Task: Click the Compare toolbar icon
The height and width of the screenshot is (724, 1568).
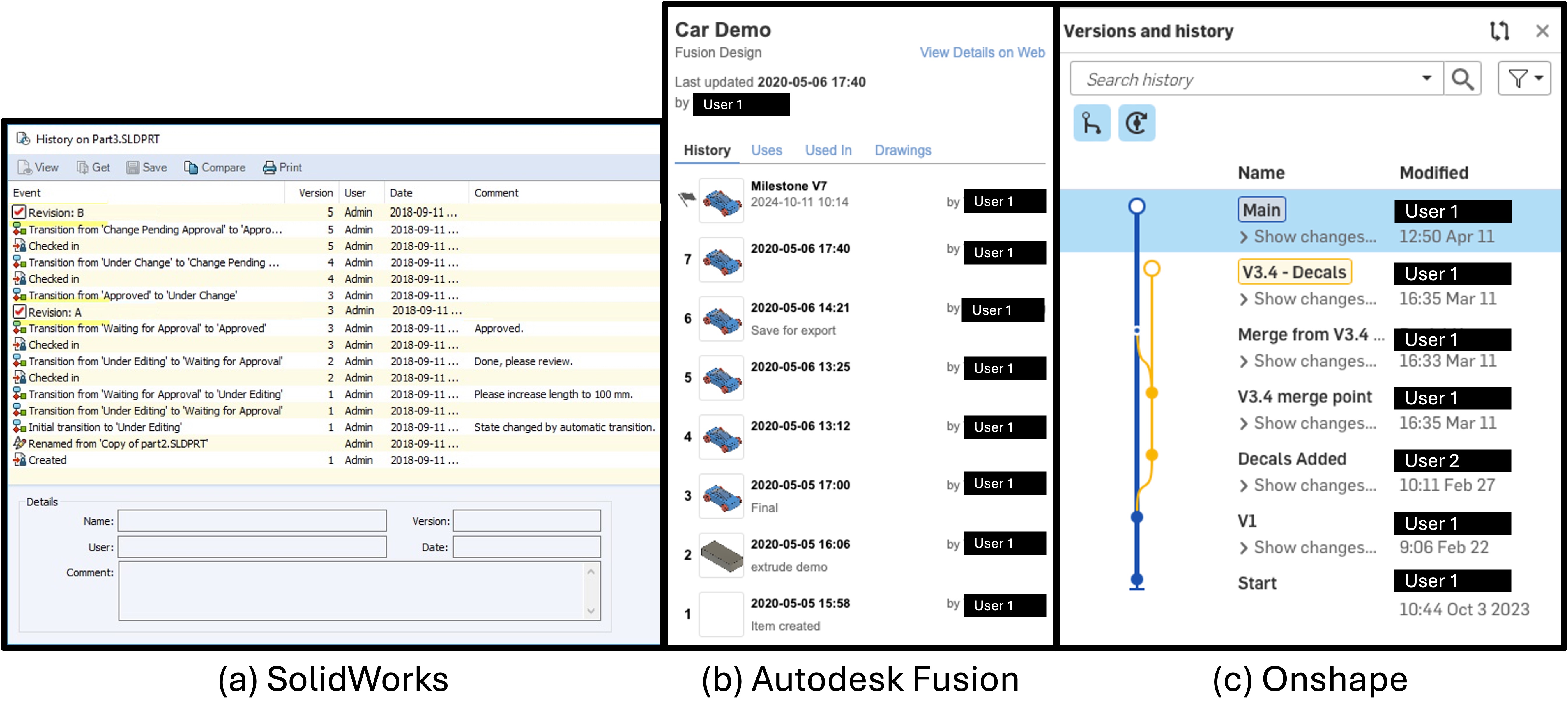Action: point(191,167)
